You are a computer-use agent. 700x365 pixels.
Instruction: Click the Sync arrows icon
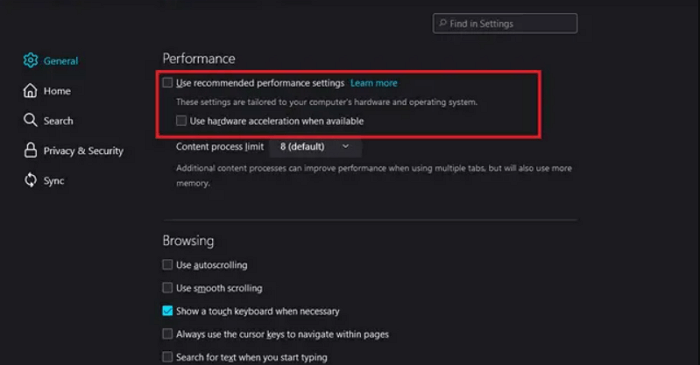(30, 180)
